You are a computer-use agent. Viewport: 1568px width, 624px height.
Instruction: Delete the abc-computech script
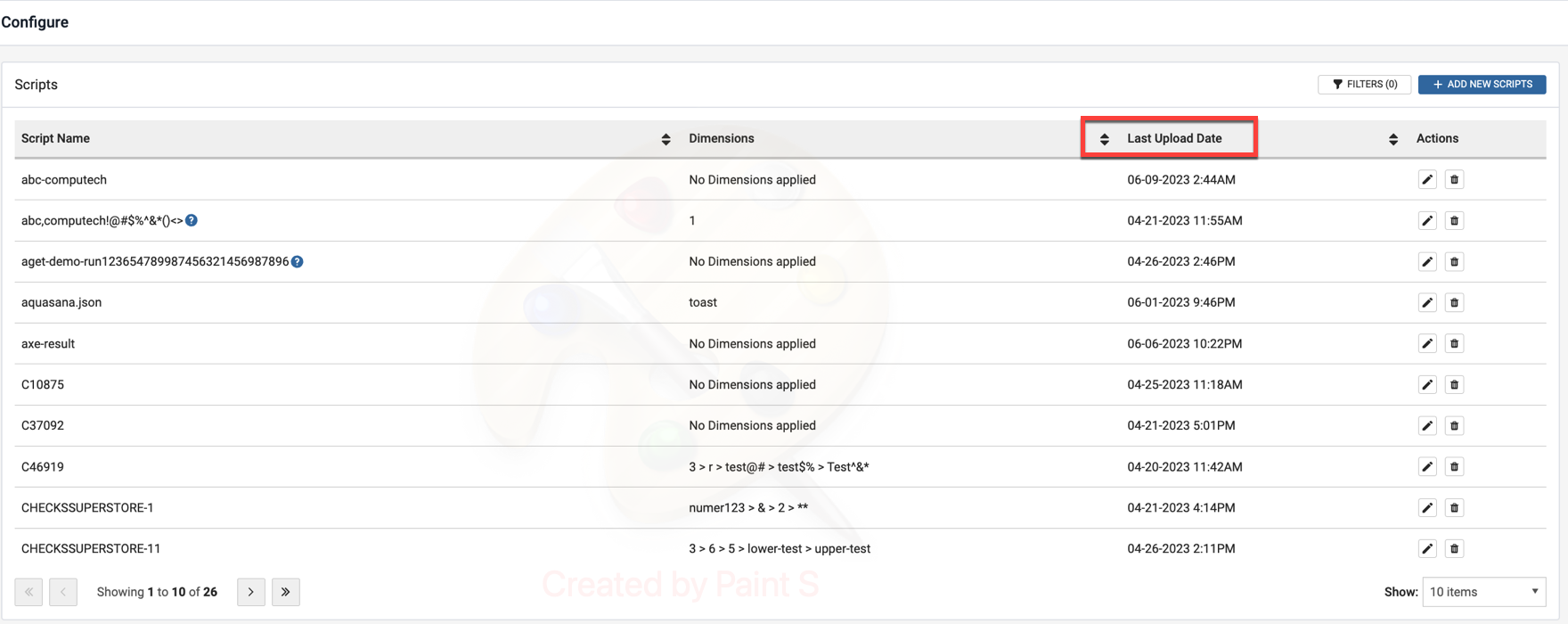[x=1454, y=180]
